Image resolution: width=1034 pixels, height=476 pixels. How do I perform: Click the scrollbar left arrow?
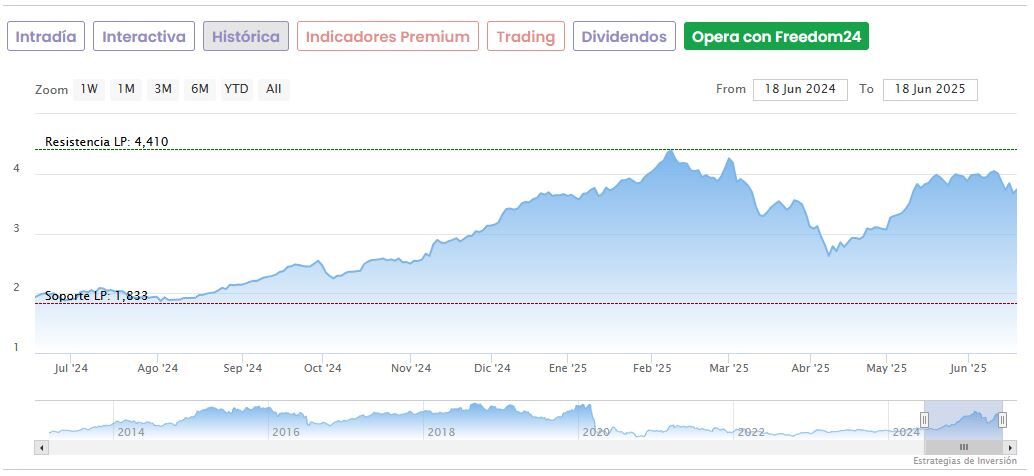coord(42,447)
